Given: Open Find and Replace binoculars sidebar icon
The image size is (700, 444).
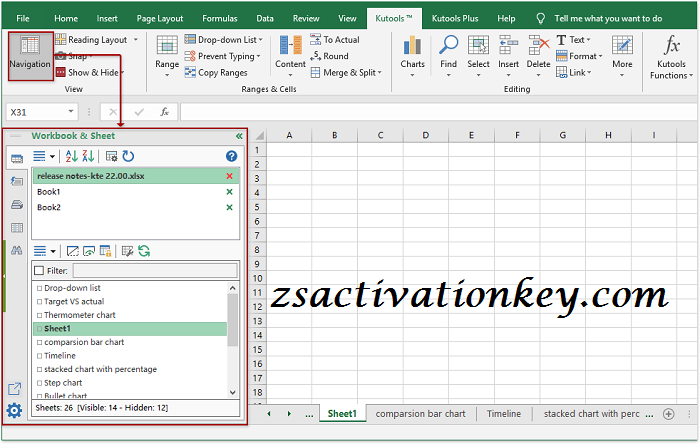Looking at the screenshot, I should pyautogui.click(x=17, y=250).
